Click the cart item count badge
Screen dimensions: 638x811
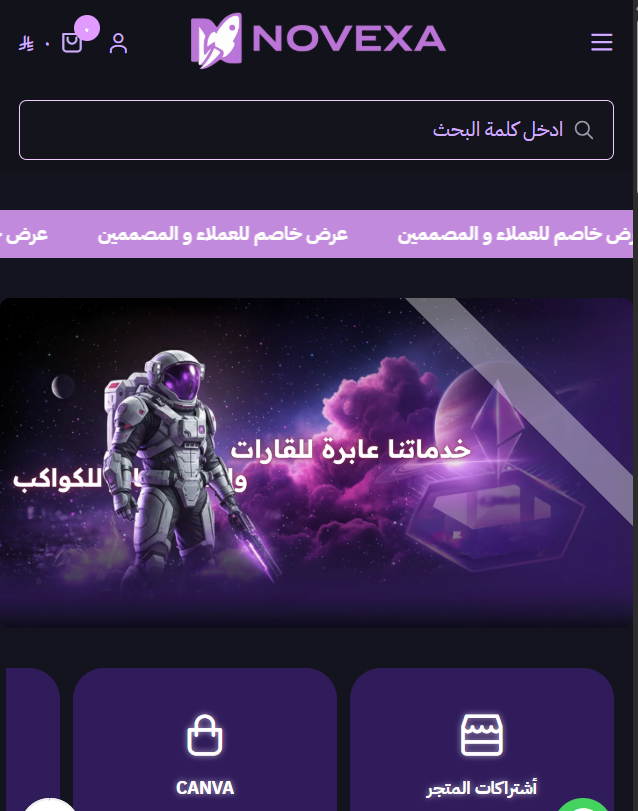tap(87, 28)
